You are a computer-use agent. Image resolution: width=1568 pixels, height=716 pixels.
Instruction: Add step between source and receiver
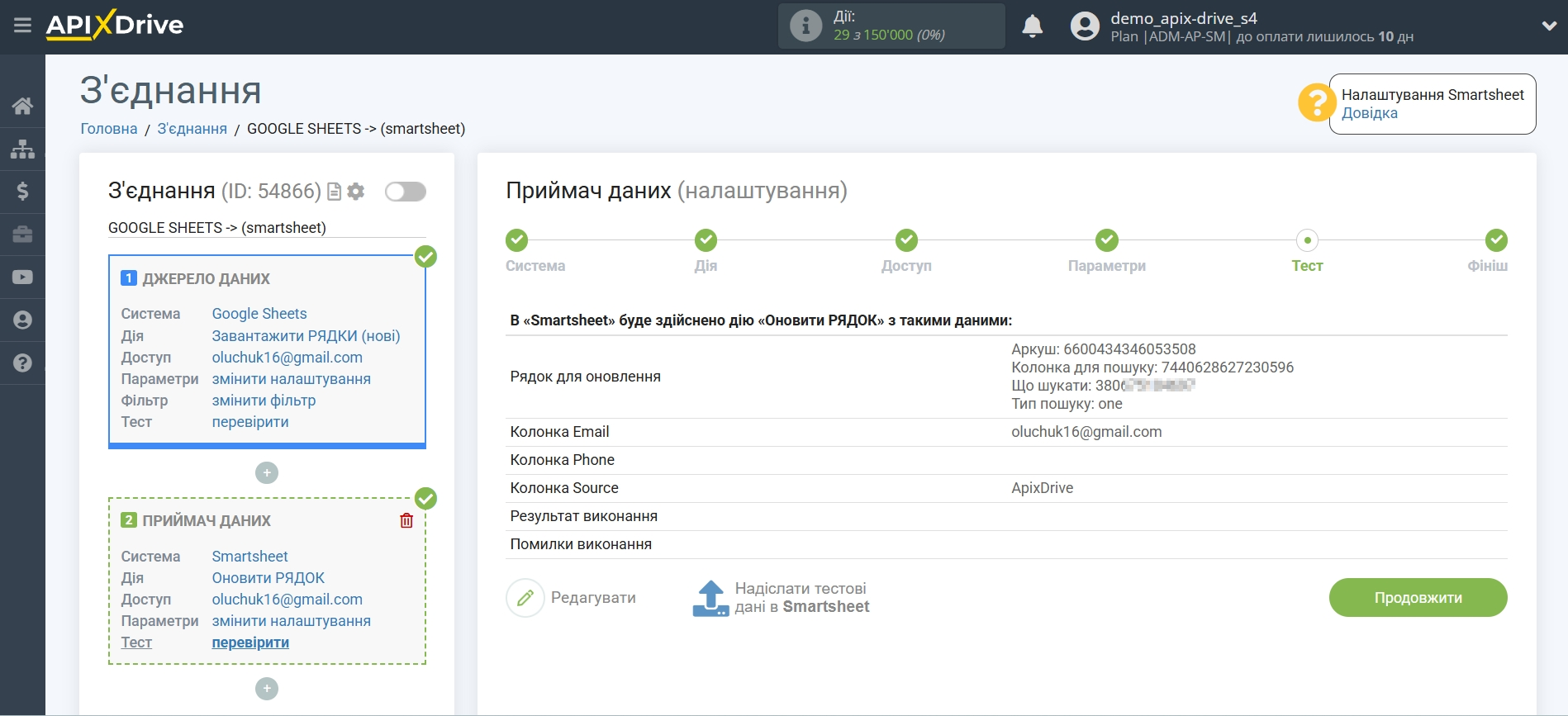(267, 473)
